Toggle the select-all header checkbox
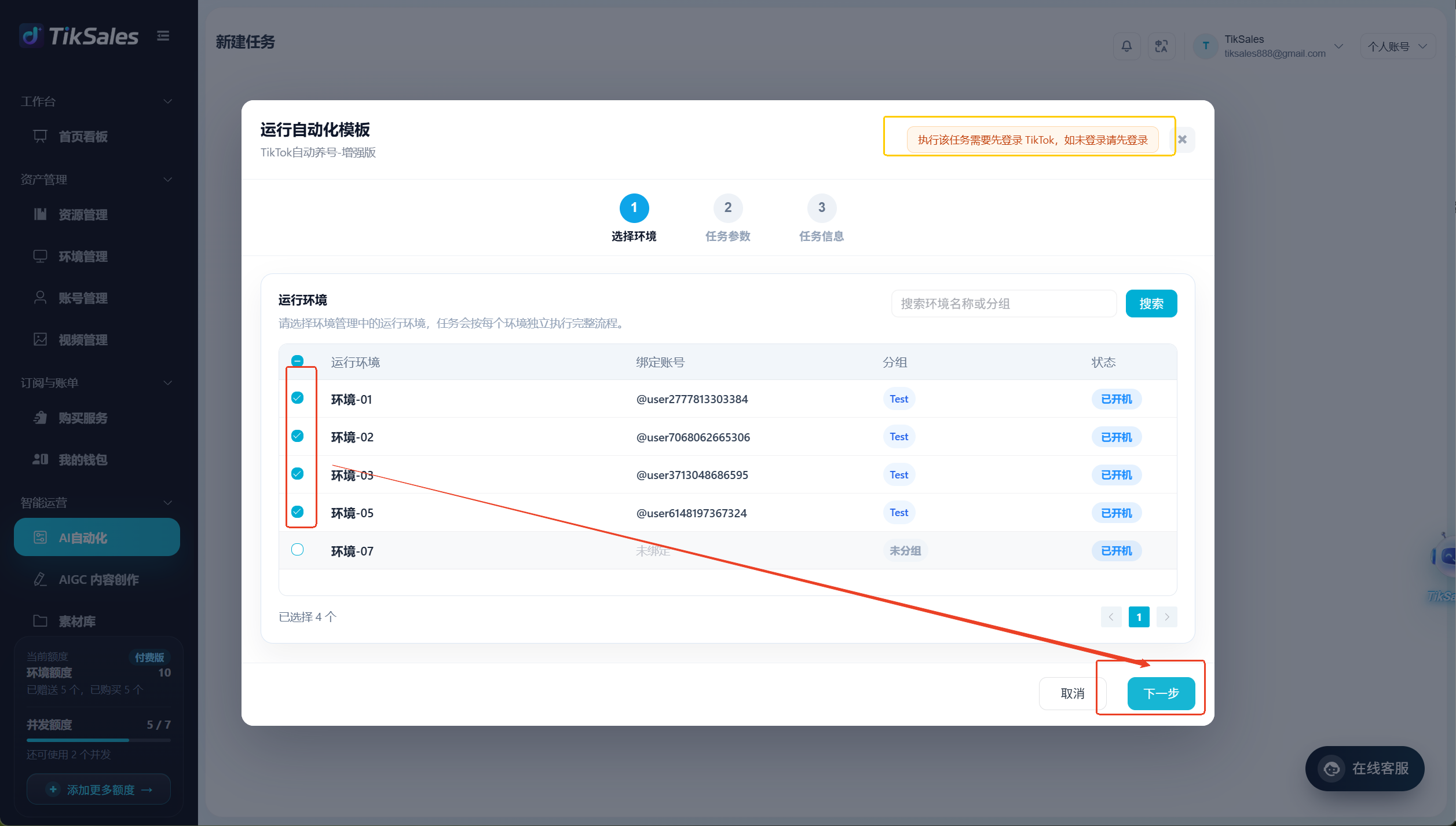Screen dimensions: 1456x826 [297, 361]
